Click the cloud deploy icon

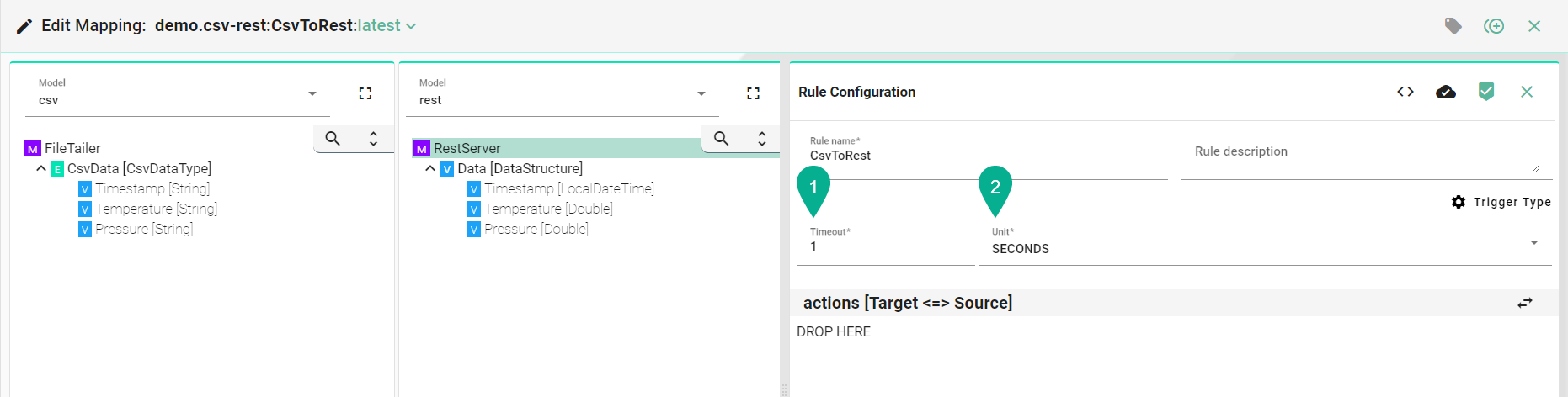point(1446,92)
